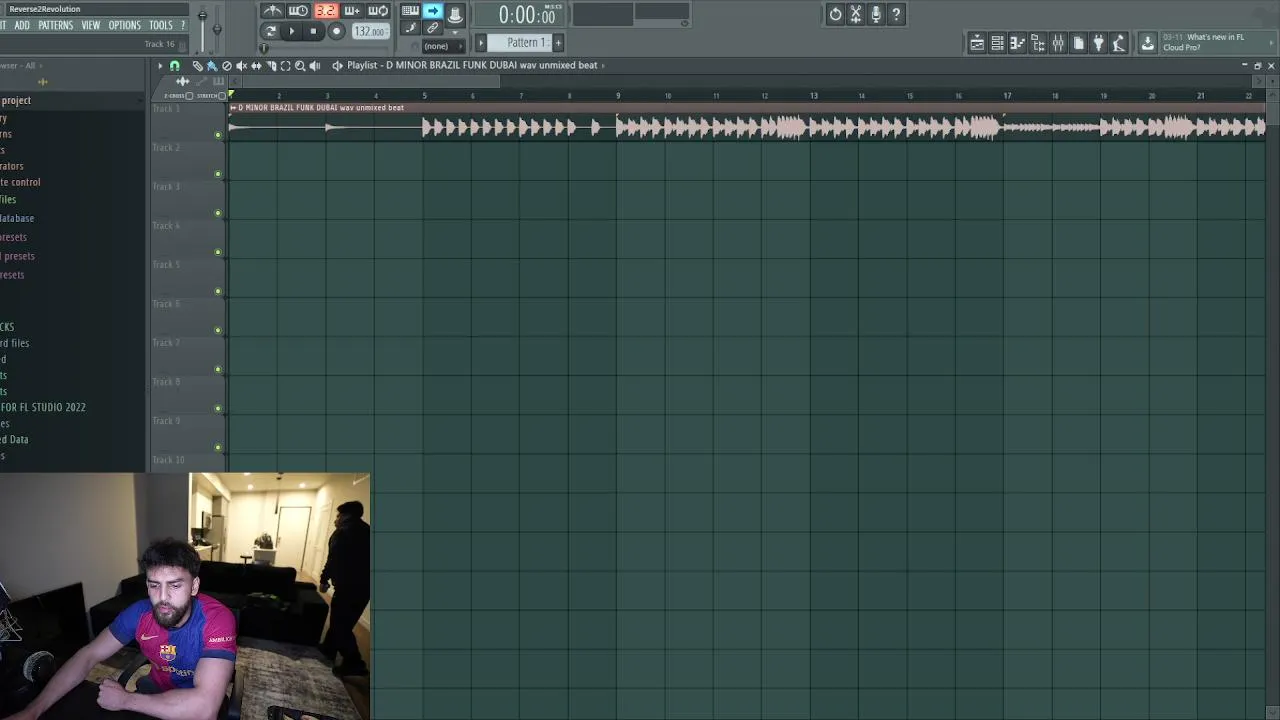The width and height of the screenshot is (1280, 720).
Task: Click the step edit hat icon
Action: pos(455,14)
